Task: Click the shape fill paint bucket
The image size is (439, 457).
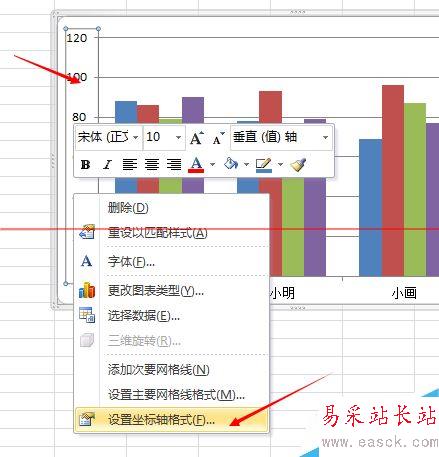Action: point(231,164)
